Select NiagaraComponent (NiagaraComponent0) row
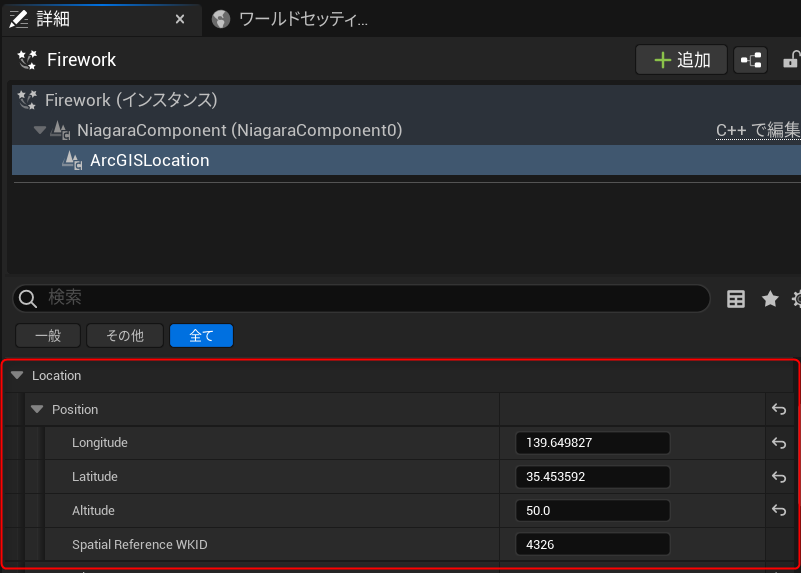Screen dimensions: 801x573 pyautogui.click(x=406, y=130)
